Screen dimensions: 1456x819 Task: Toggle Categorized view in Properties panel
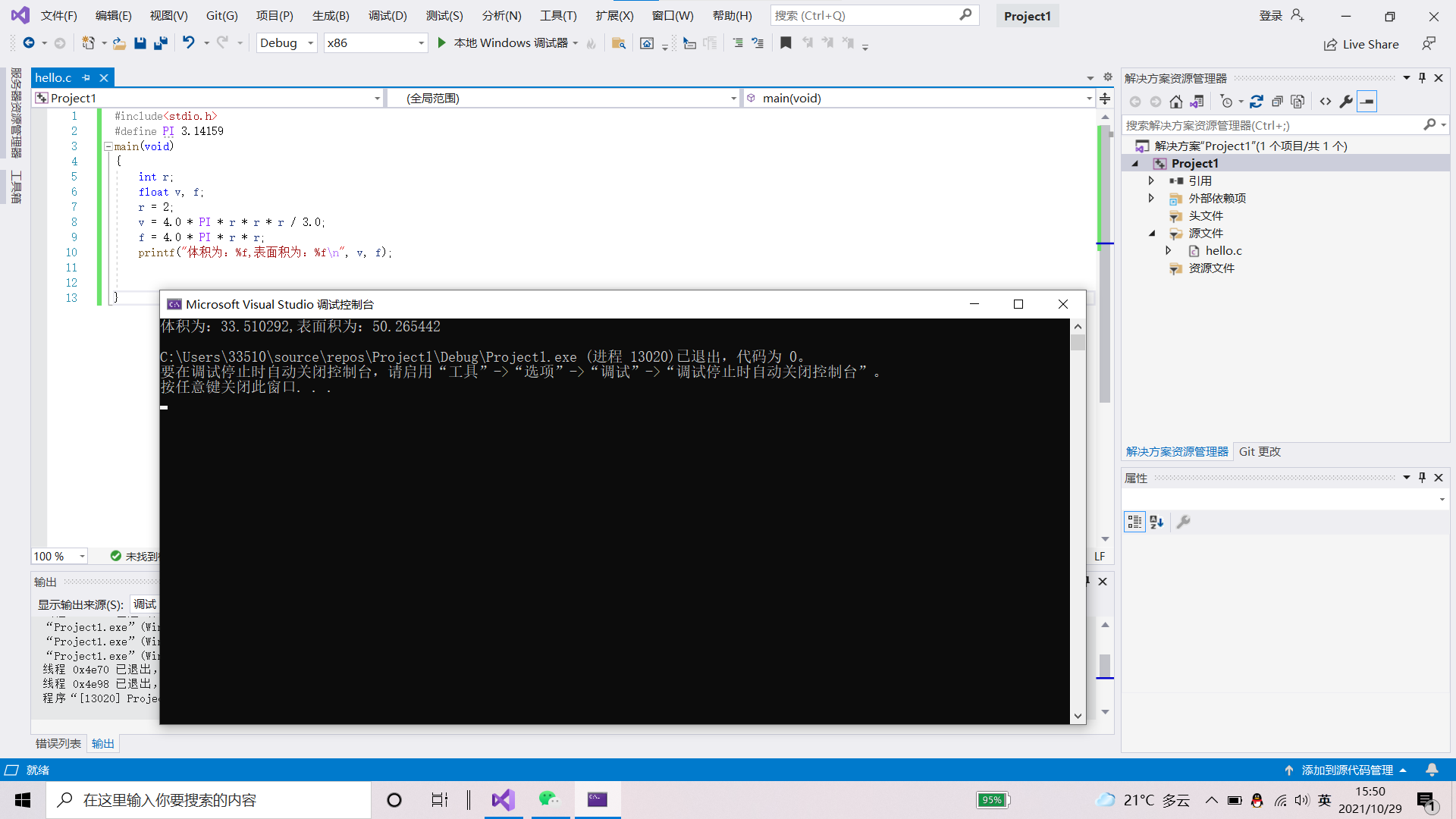point(1134,522)
